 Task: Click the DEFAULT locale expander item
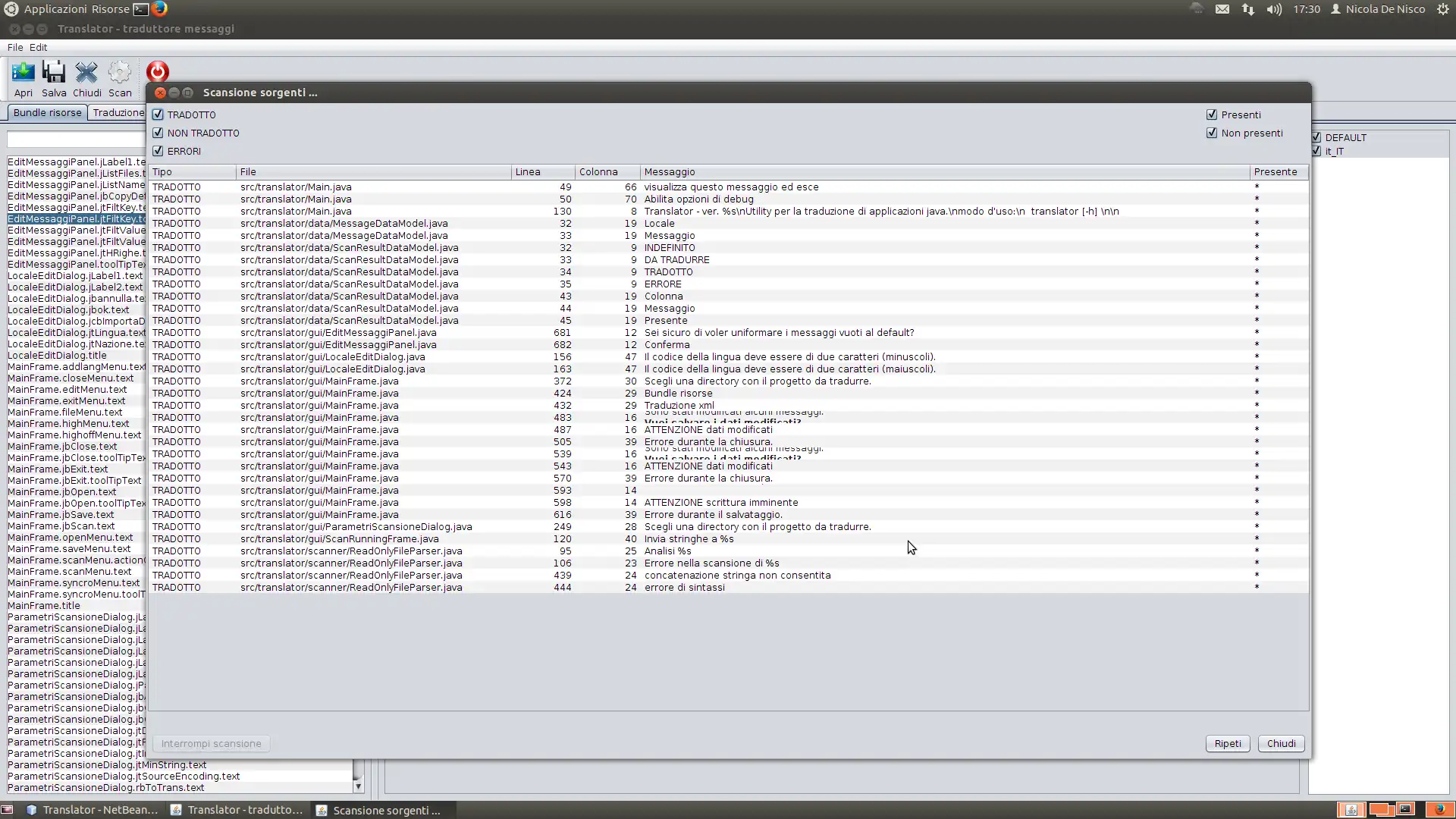point(1348,137)
